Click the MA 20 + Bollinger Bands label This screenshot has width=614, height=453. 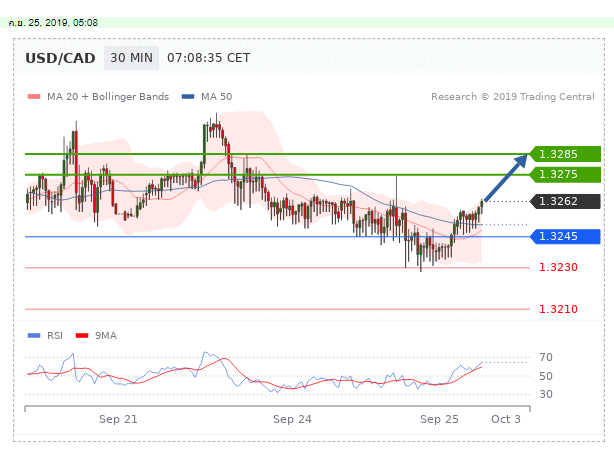tap(108, 97)
